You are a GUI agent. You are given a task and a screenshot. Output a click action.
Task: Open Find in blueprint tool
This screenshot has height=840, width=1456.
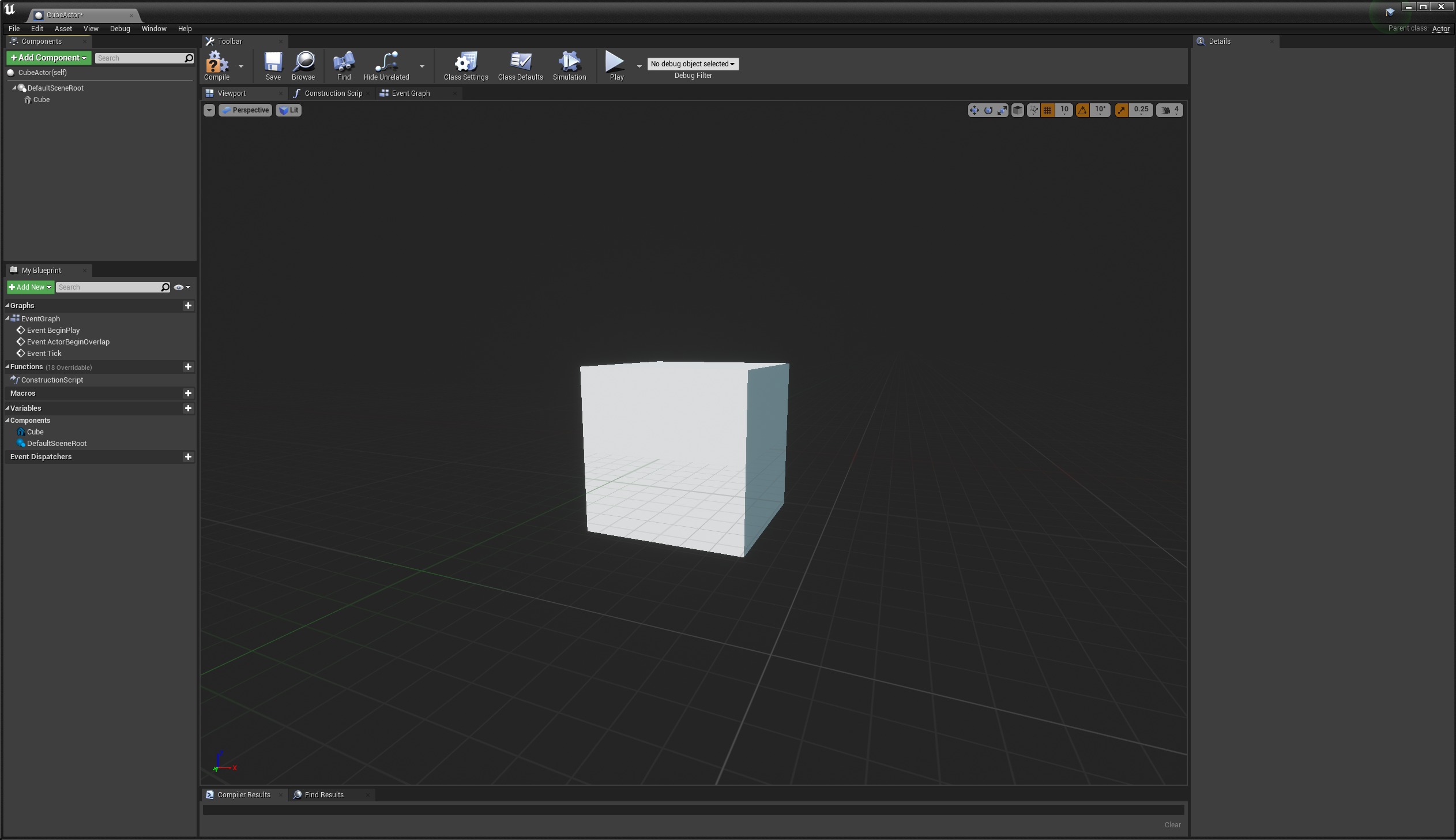coord(344,65)
